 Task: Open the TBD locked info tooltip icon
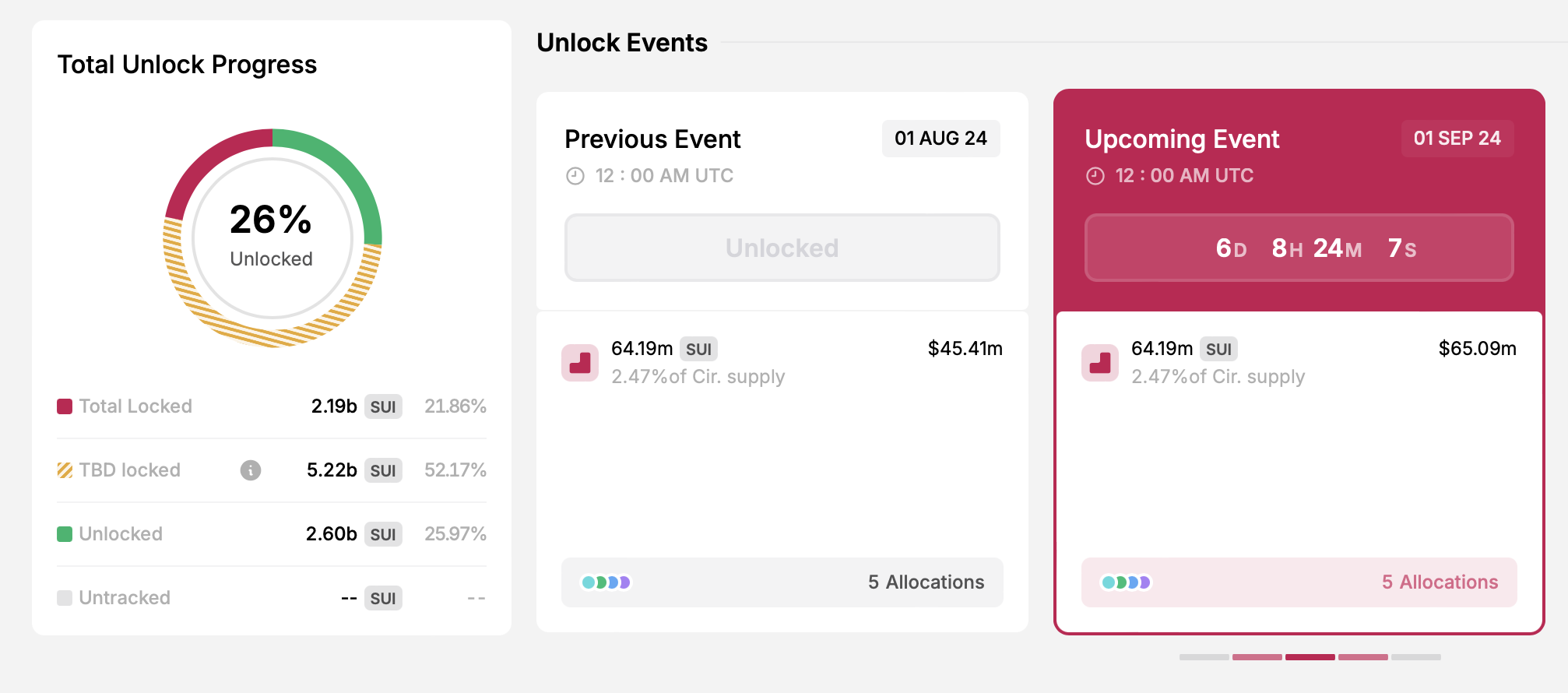[249, 470]
